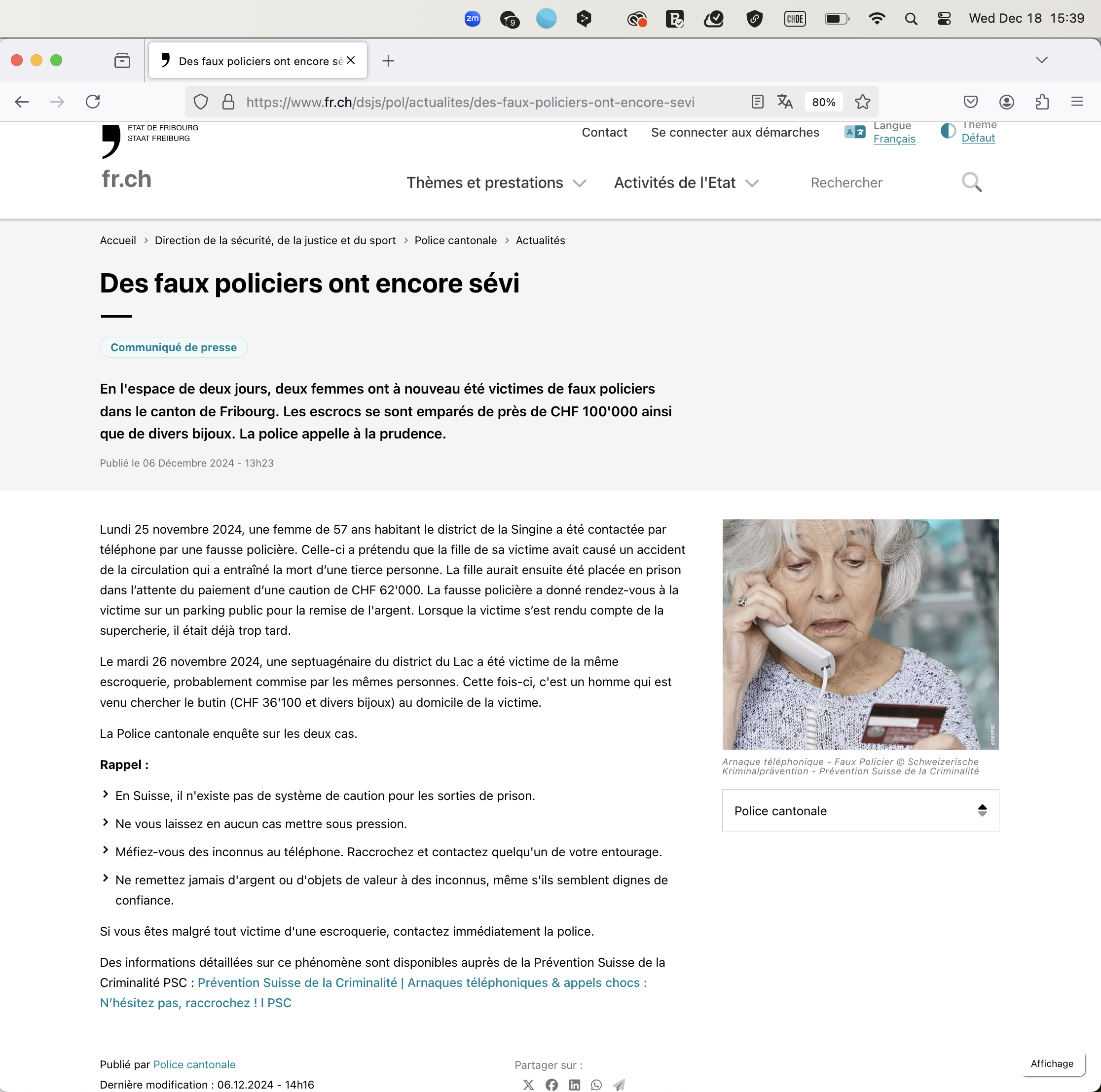Open the extensions puzzle icon
This screenshot has width=1101, height=1092.
tap(1042, 102)
